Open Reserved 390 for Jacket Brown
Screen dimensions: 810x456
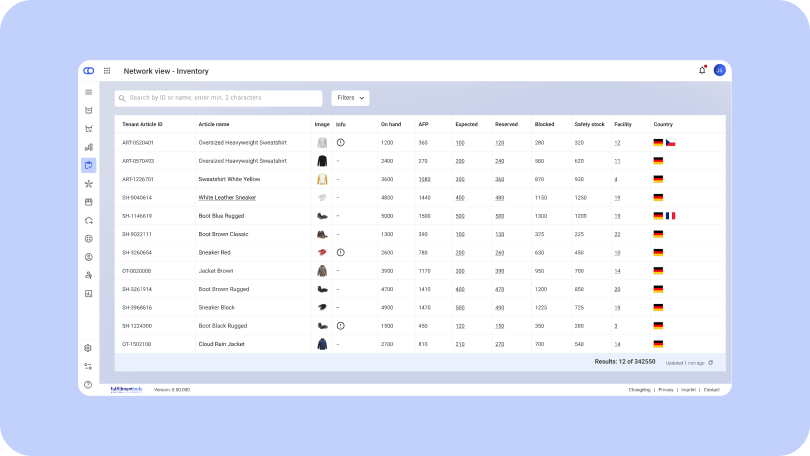(500, 271)
